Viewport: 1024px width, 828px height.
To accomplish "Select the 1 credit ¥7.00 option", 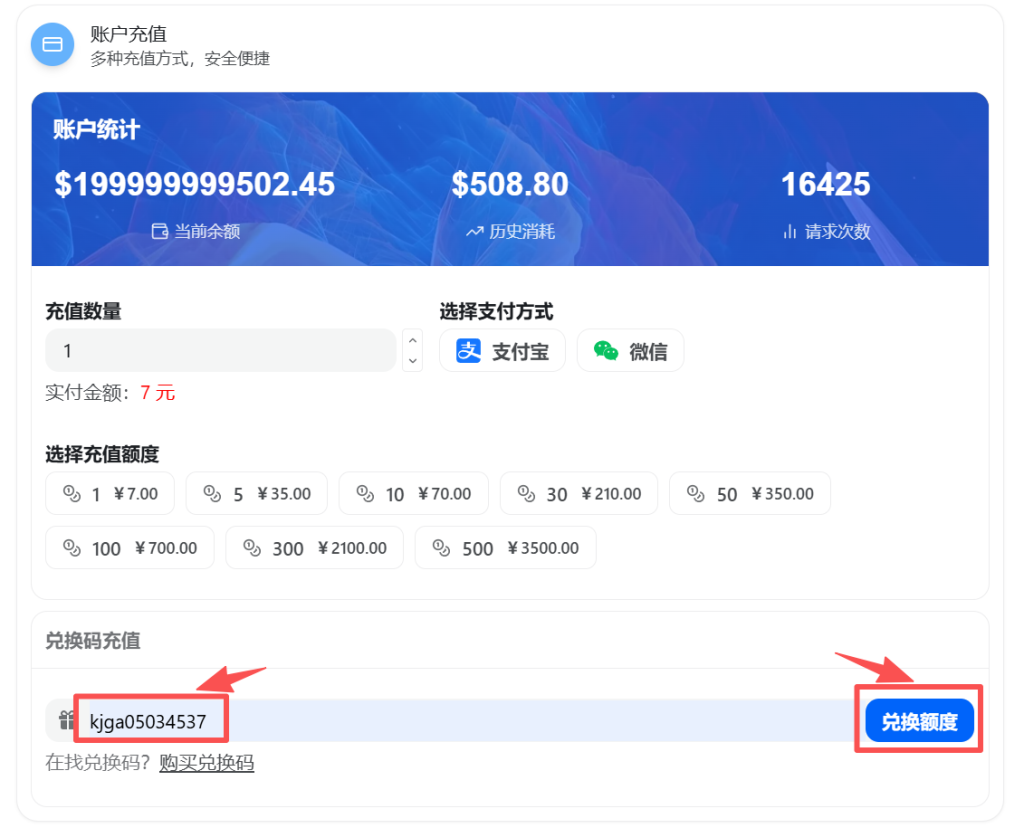I will [x=110, y=494].
